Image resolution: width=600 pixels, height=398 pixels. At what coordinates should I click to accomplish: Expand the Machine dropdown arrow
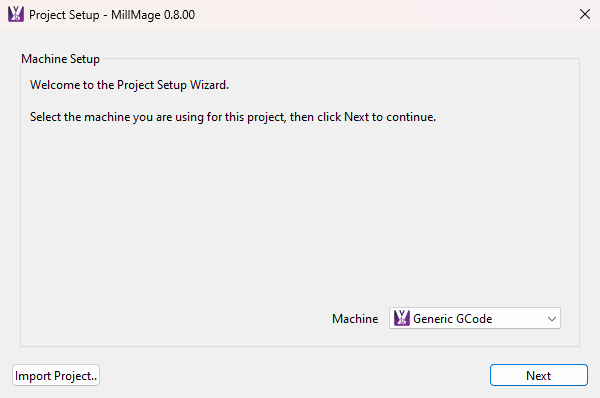point(551,318)
